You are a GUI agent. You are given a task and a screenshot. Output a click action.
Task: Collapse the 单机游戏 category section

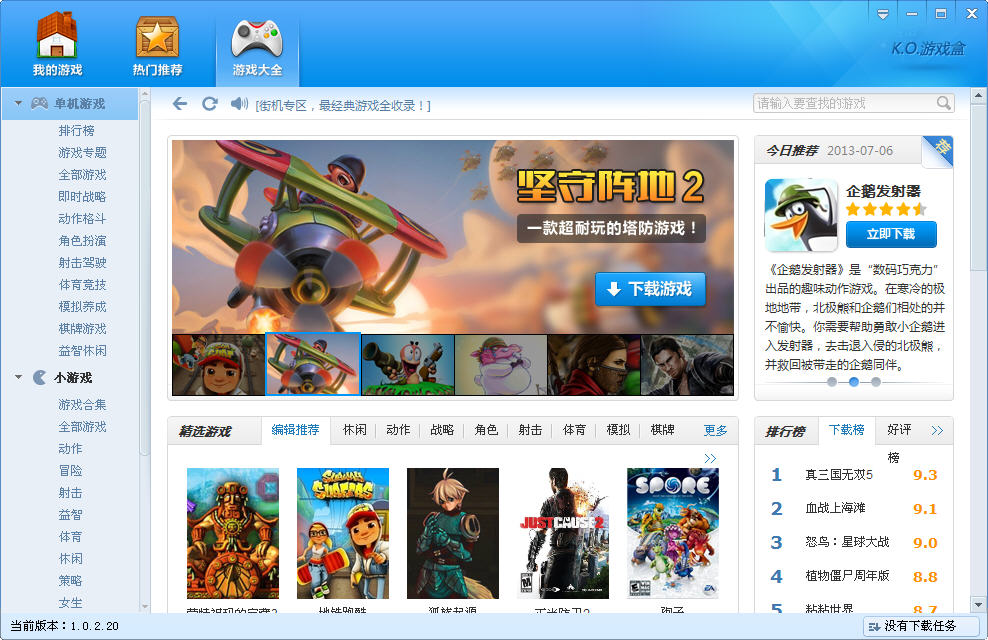[17, 103]
